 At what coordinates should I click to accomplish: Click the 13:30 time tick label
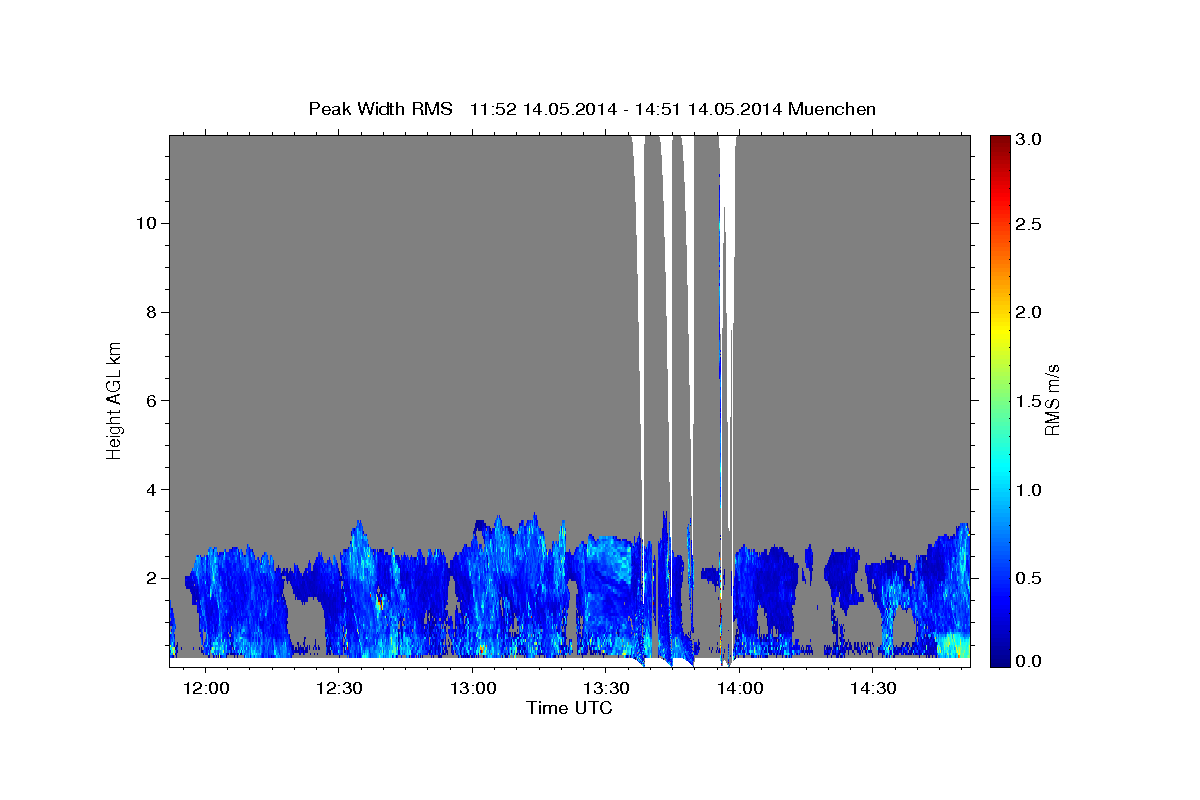point(606,688)
